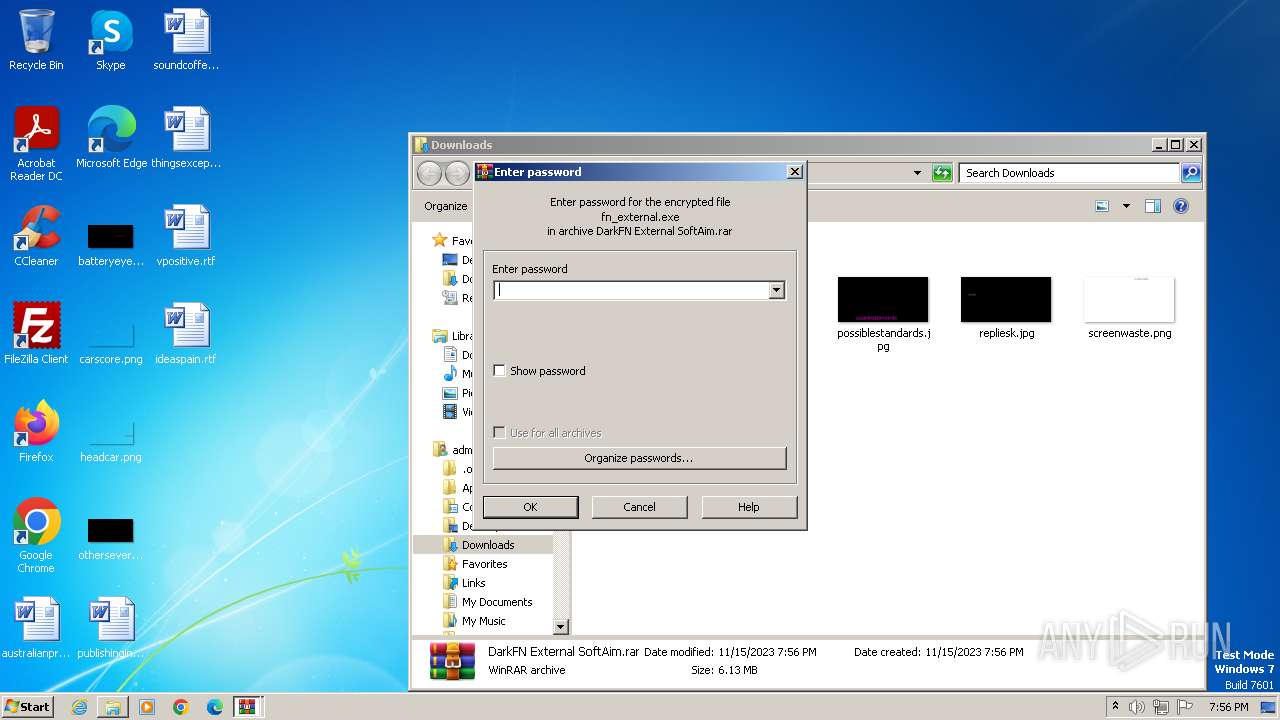Select My Documents in navigation tree
This screenshot has height=720, width=1280.
pyautogui.click(x=496, y=602)
